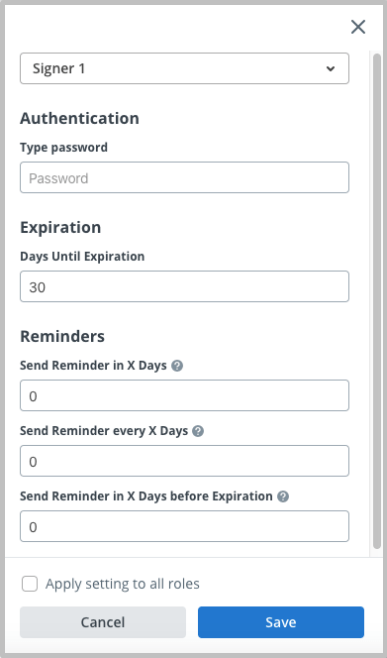Open the Signer 1 role dropdown
The height and width of the screenshot is (658, 387).
184,68
